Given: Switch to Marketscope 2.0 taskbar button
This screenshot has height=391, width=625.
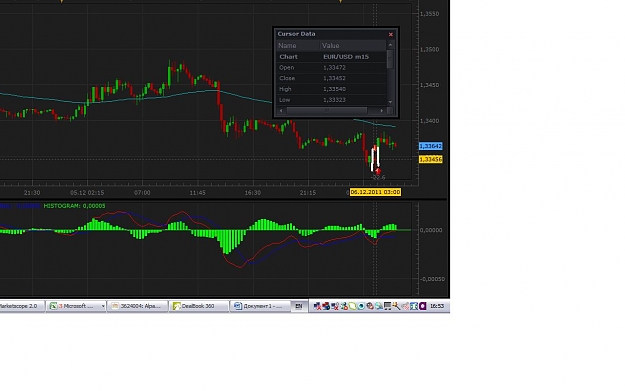Looking at the screenshot, I should [x=22, y=306].
